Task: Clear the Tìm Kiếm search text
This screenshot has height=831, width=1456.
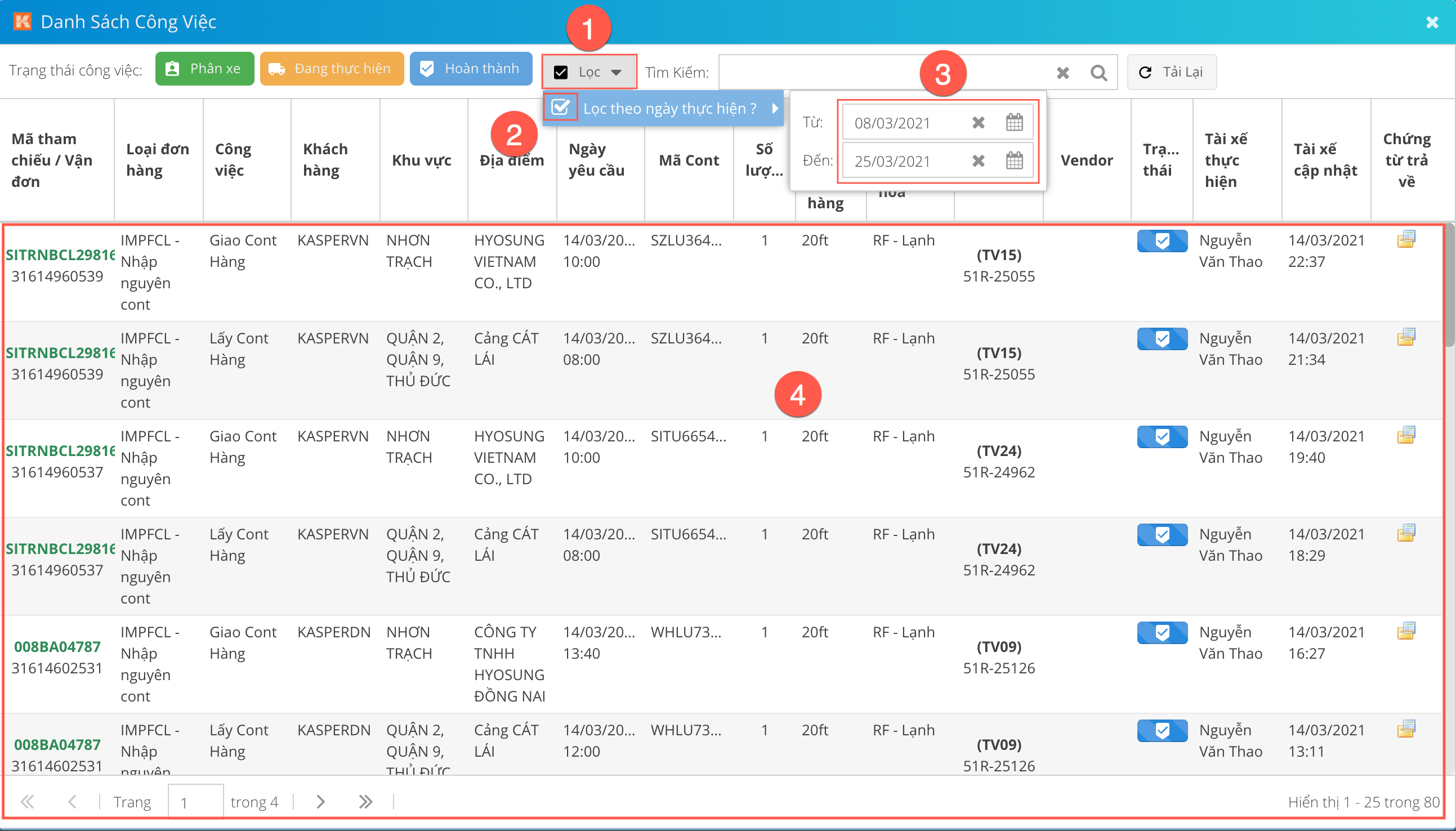Action: [x=1062, y=73]
